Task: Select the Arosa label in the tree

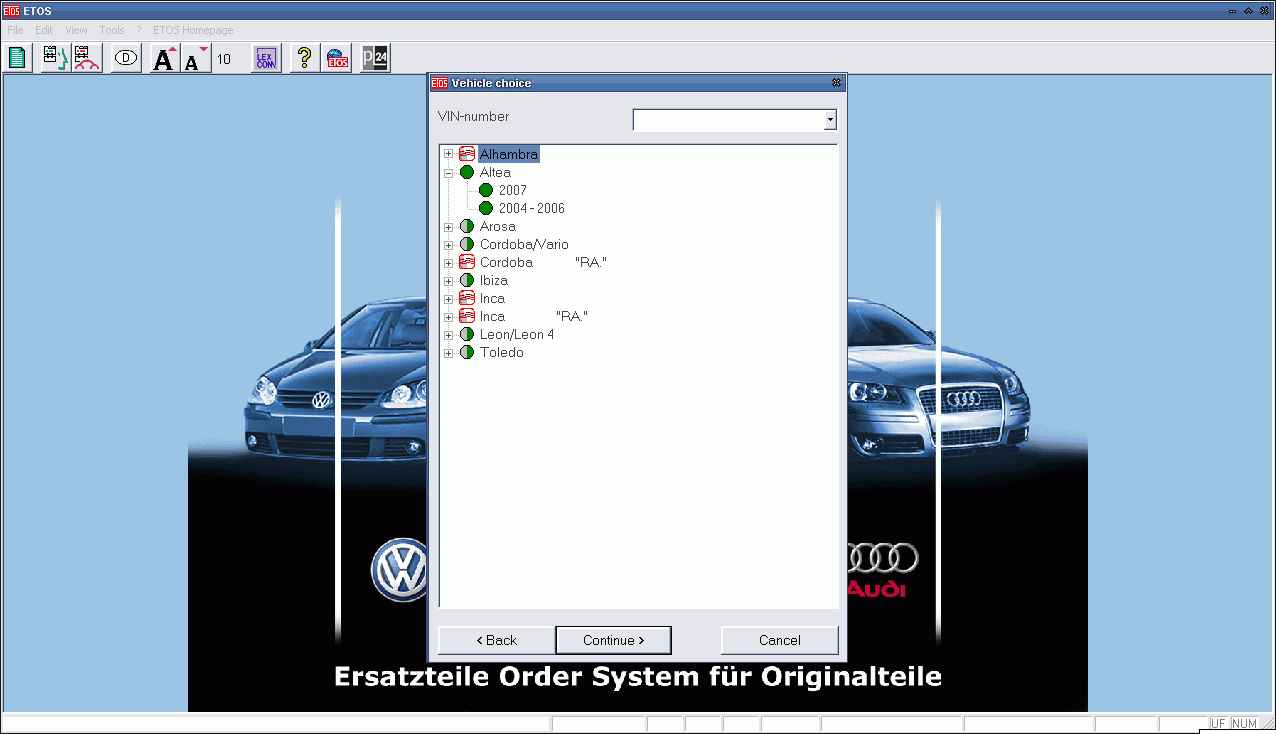Action: click(x=498, y=226)
